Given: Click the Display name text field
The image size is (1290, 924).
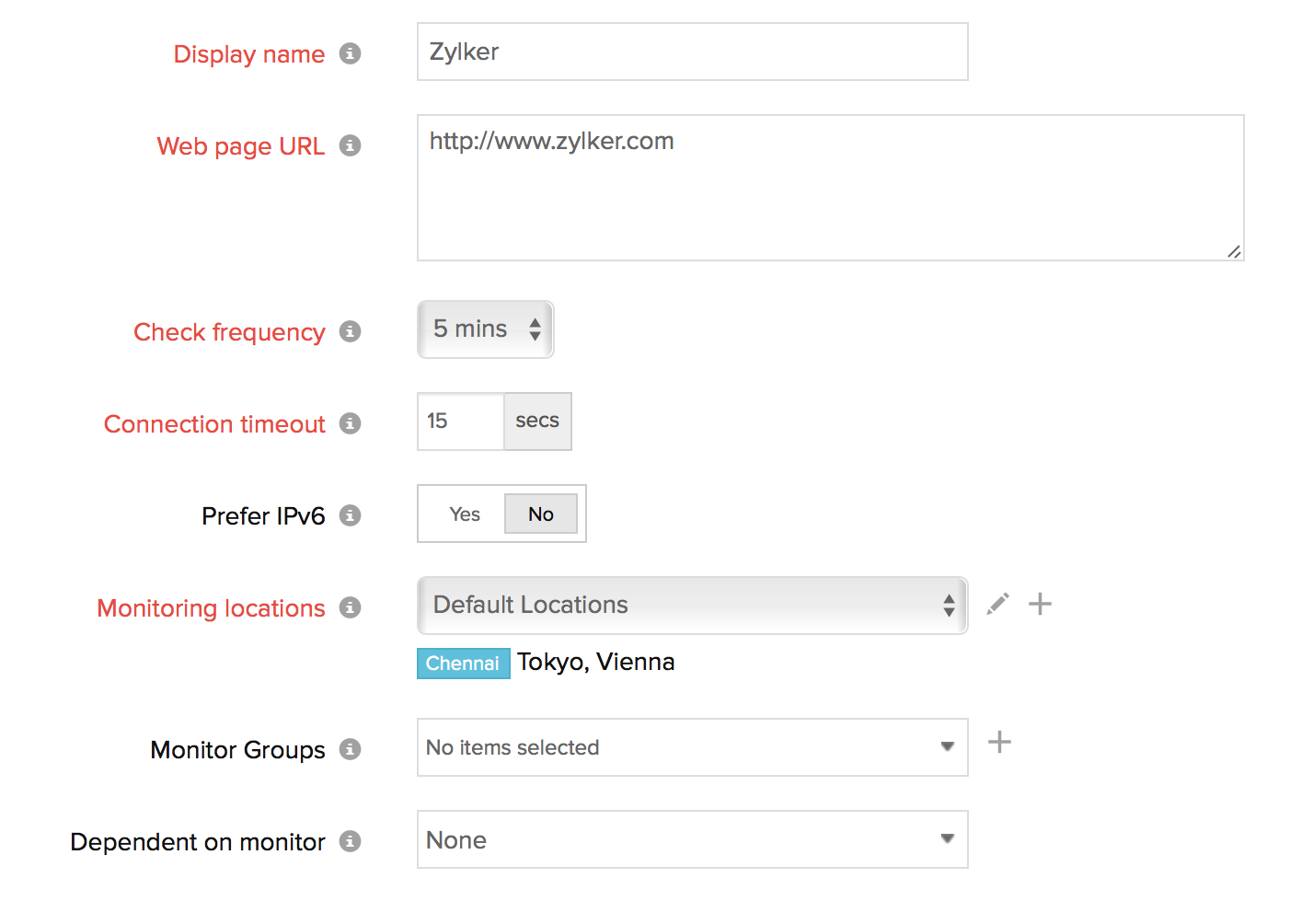Looking at the screenshot, I should [692, 52].
